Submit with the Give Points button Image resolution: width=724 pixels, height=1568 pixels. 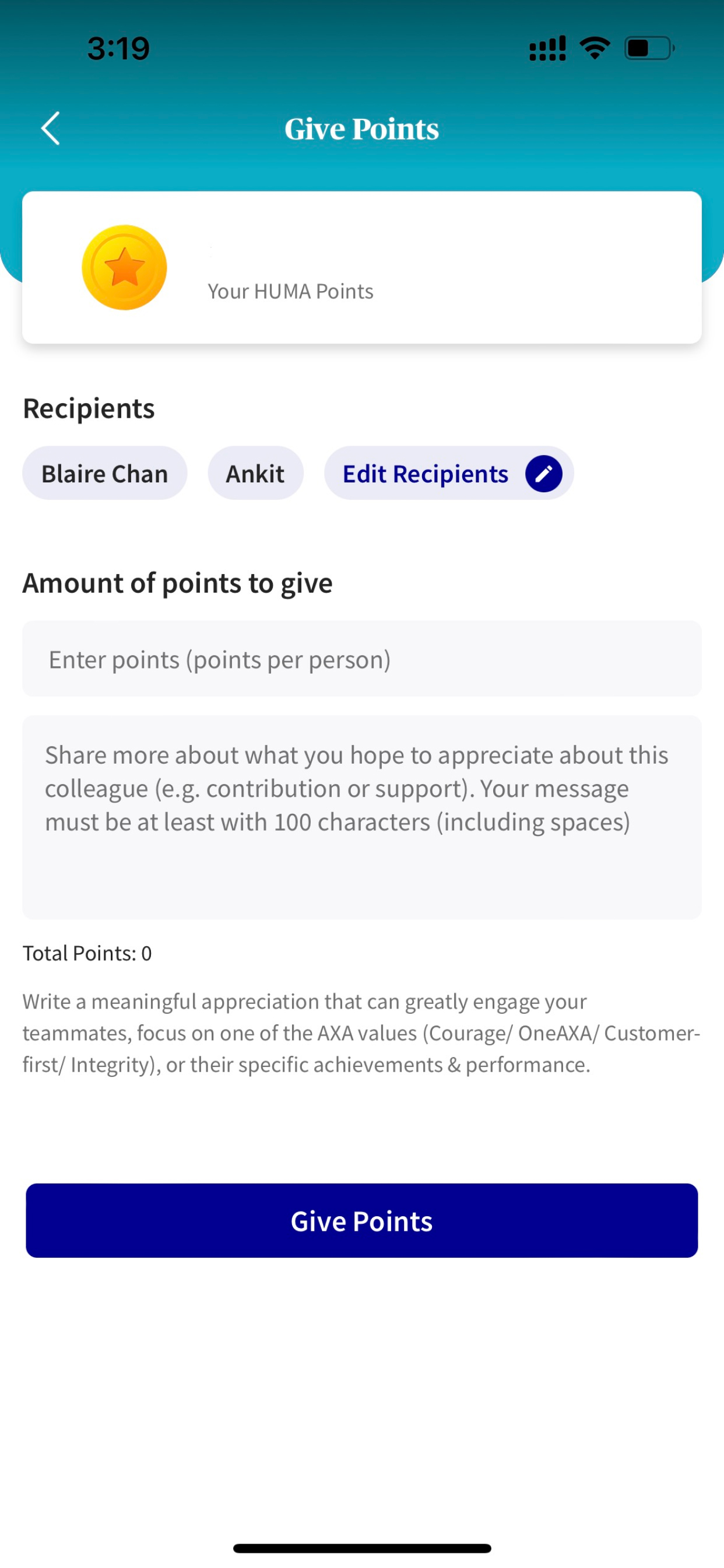pyautogui.click(x=362, y=1221)
